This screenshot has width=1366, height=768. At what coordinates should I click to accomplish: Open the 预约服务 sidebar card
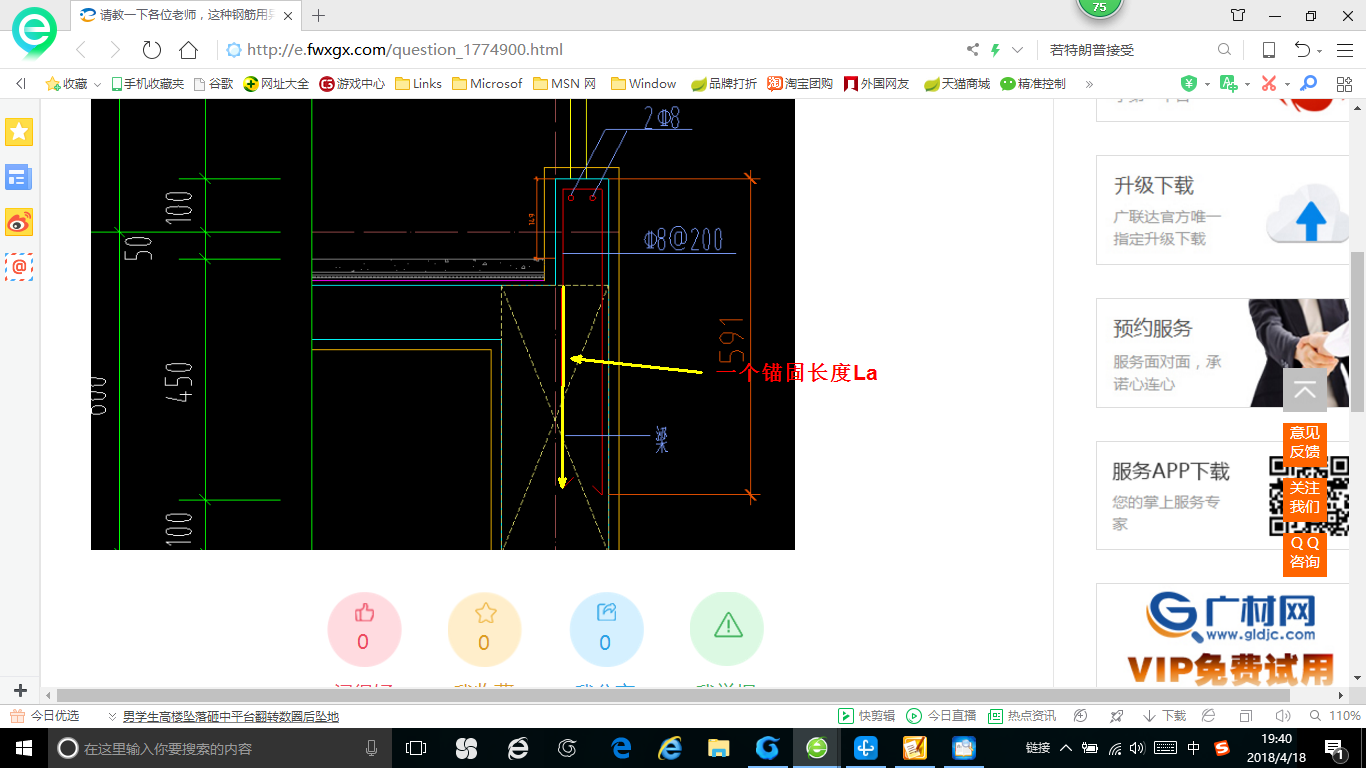(x=1222, y=353)
